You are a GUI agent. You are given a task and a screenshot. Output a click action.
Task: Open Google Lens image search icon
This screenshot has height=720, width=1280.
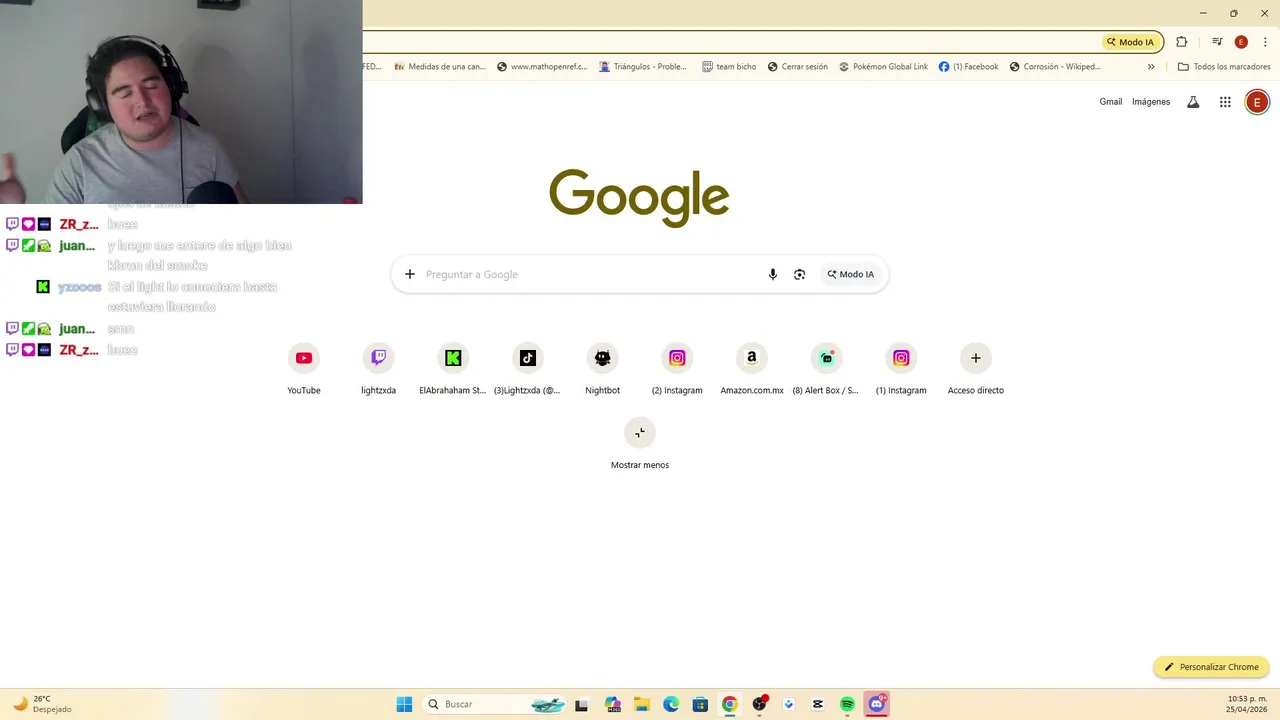pos(799,274)
